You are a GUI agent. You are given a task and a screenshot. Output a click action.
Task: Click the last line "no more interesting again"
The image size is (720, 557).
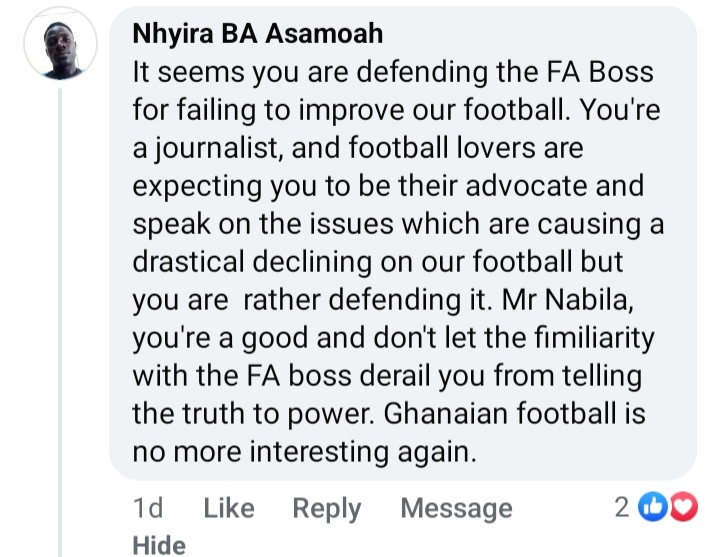point(300,451)
